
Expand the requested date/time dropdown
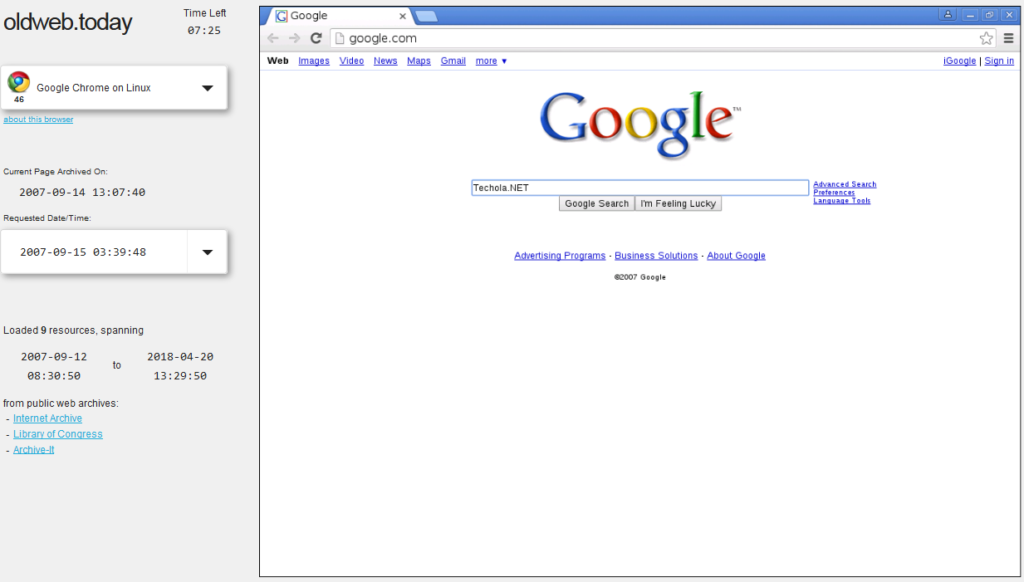(207, 251)
